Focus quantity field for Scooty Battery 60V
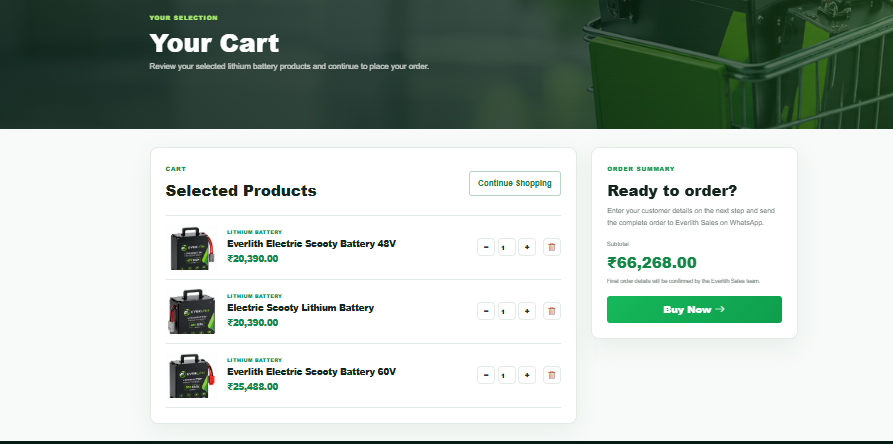The width and height of the screenshot is (893, 444). point(506,375)
